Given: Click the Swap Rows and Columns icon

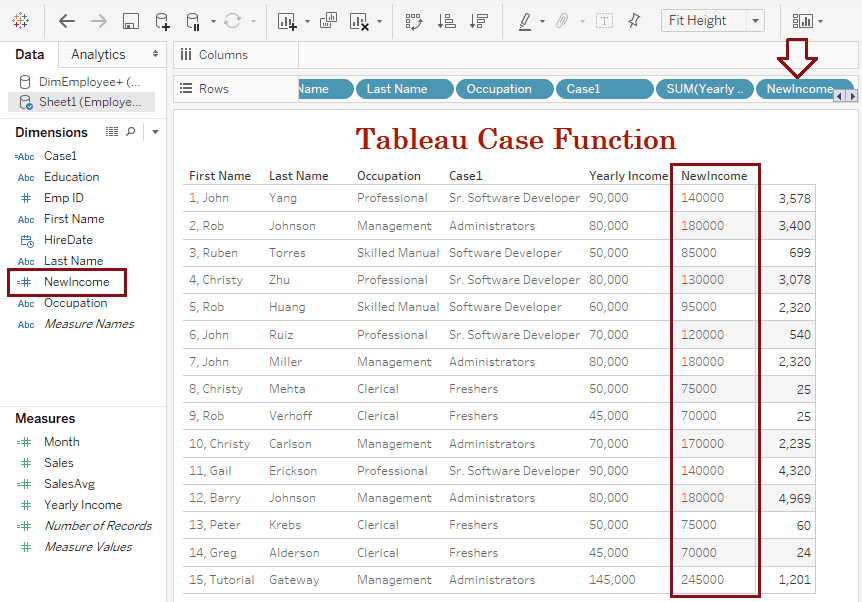Looking at the screenshot, I should (x=414, y=21).
